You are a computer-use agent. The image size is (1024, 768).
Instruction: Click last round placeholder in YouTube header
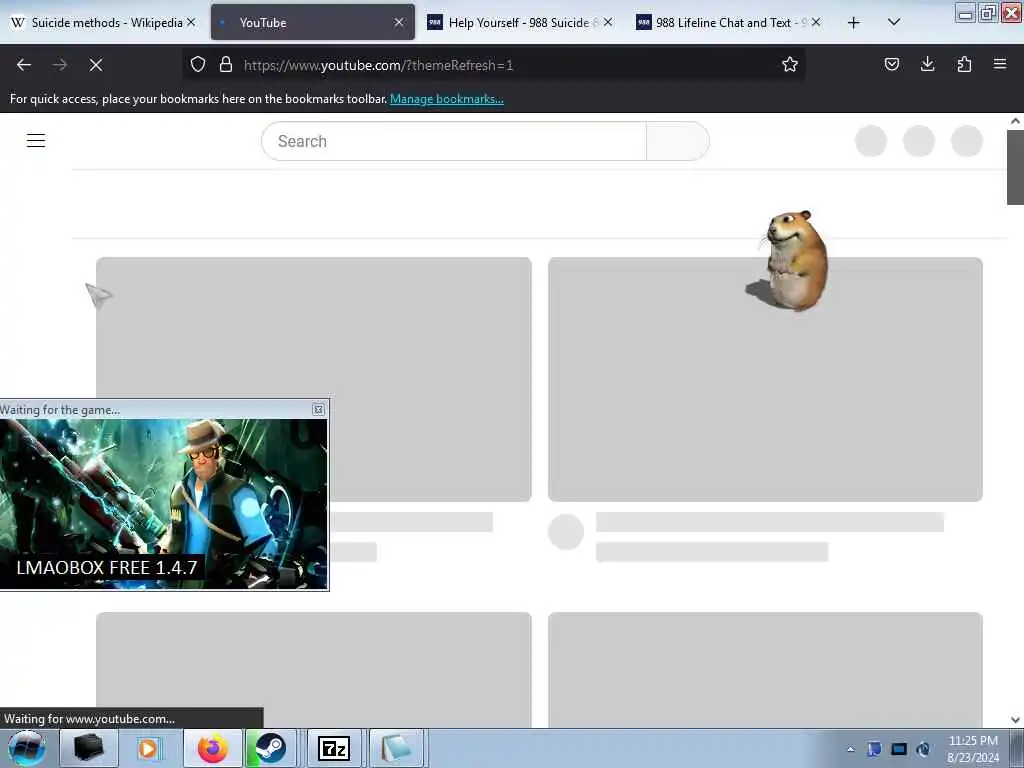point(967,141)
